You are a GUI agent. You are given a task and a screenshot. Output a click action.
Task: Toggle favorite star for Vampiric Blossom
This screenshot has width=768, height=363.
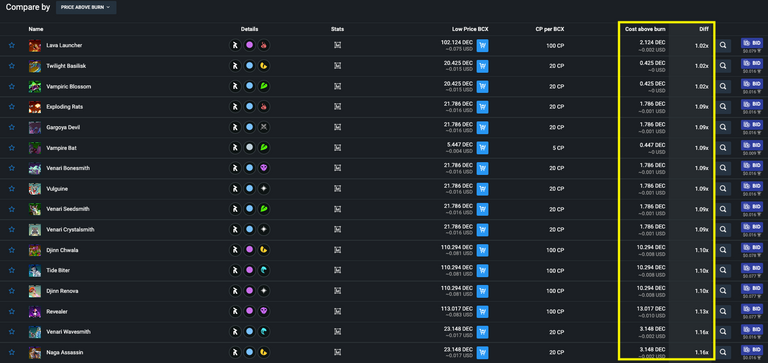pyautogui.click(x=12, y=87)
